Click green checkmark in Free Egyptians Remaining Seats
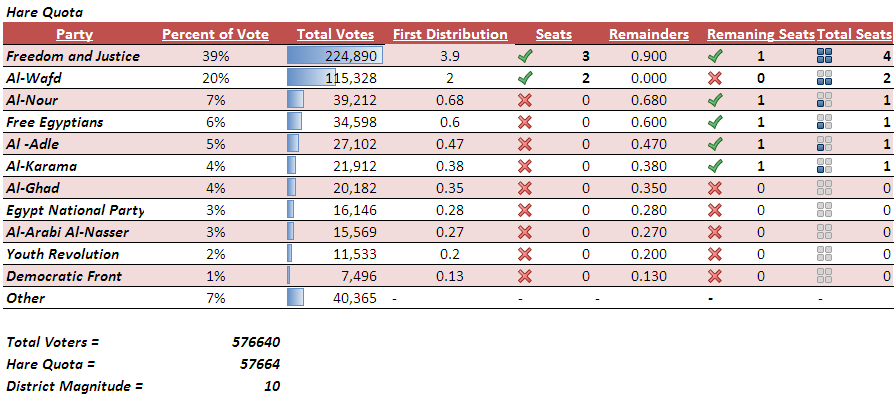The height and width of the screenshot is (405, 895). 715,122
